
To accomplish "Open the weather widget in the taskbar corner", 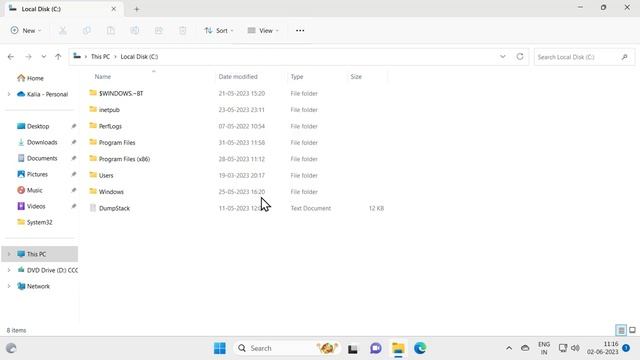I will coord(11,348).
